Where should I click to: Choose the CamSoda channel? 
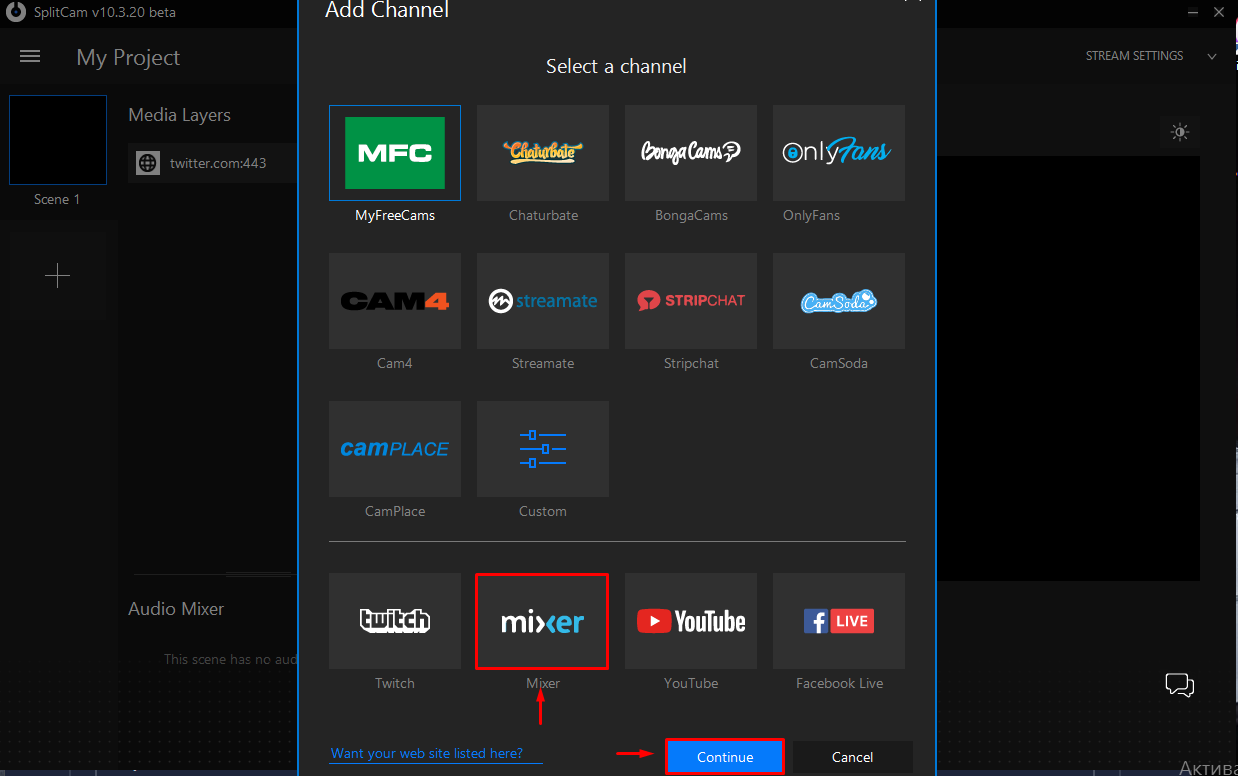[838, 300]
